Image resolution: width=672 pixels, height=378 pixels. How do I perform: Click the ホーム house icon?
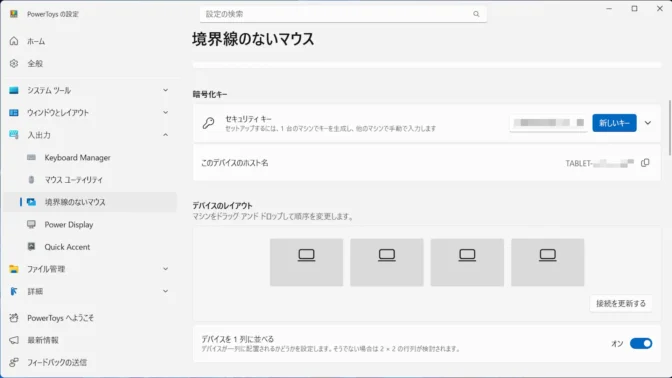pyautogui.click(x=14, y=41)
